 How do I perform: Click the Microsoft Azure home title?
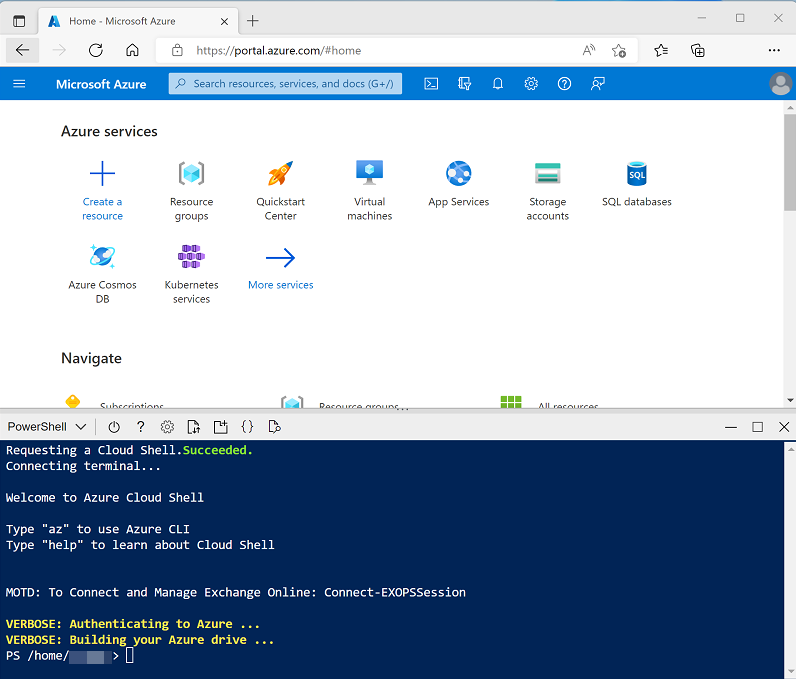pos(101,84)
